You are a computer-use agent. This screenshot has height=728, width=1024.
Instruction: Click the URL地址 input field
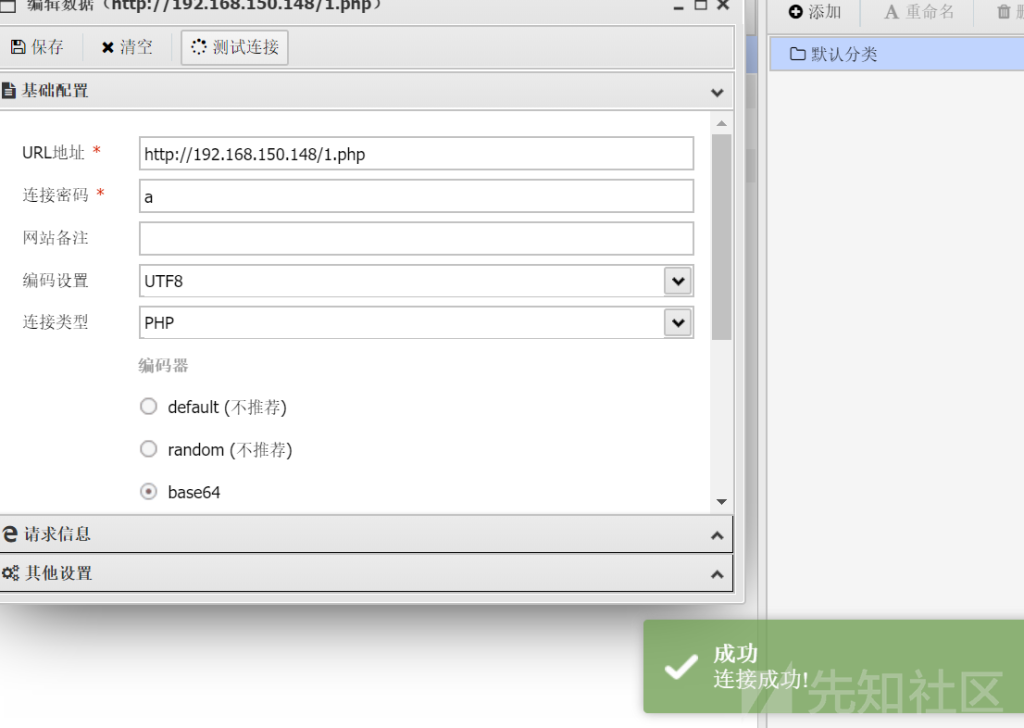416,153
